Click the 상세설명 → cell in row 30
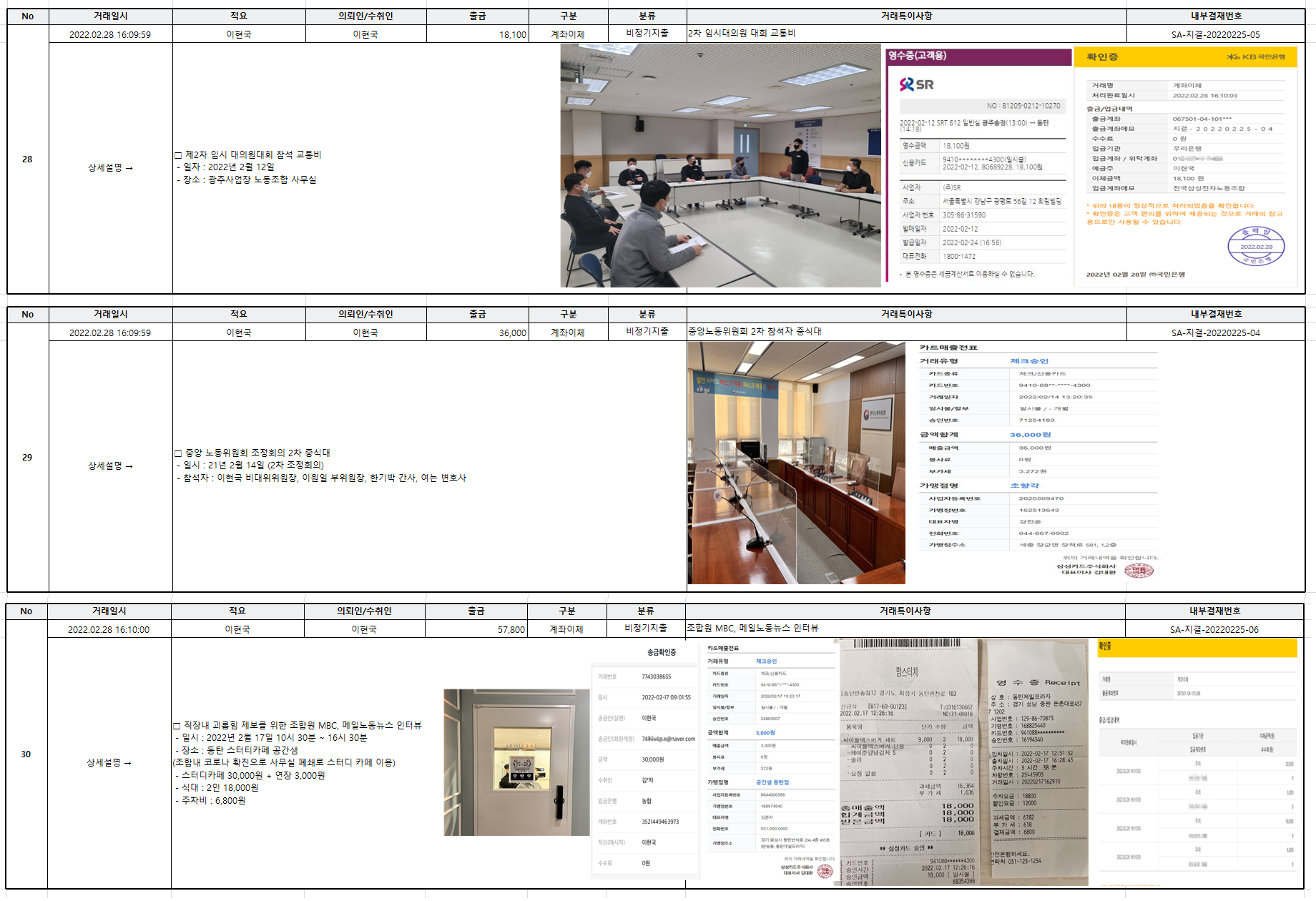 pos(109,763)
